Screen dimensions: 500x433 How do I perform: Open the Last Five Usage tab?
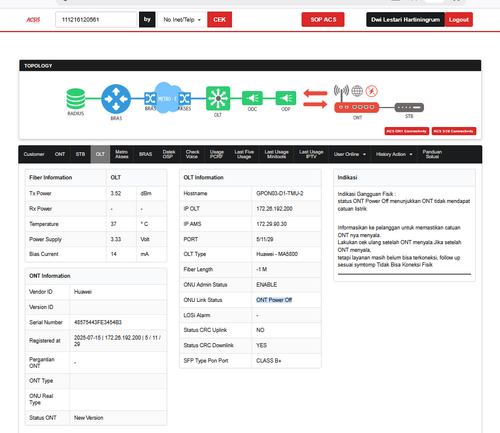click(244, 154)
